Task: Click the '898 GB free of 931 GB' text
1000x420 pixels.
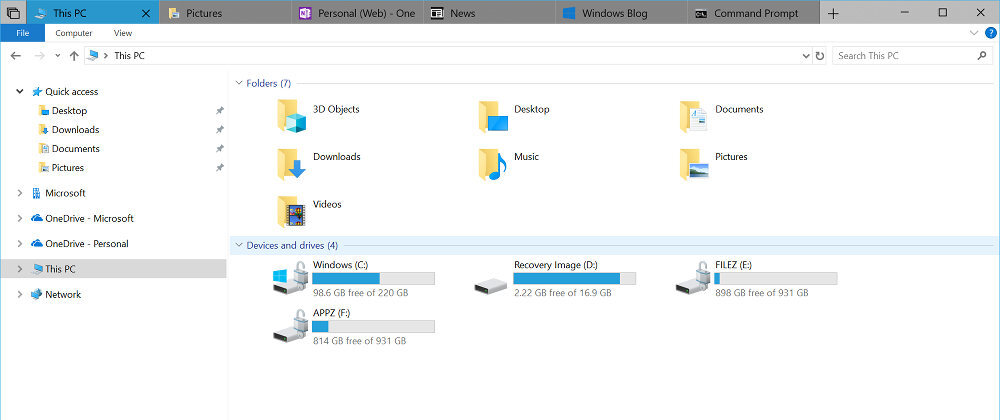Action: click(761, 293)
